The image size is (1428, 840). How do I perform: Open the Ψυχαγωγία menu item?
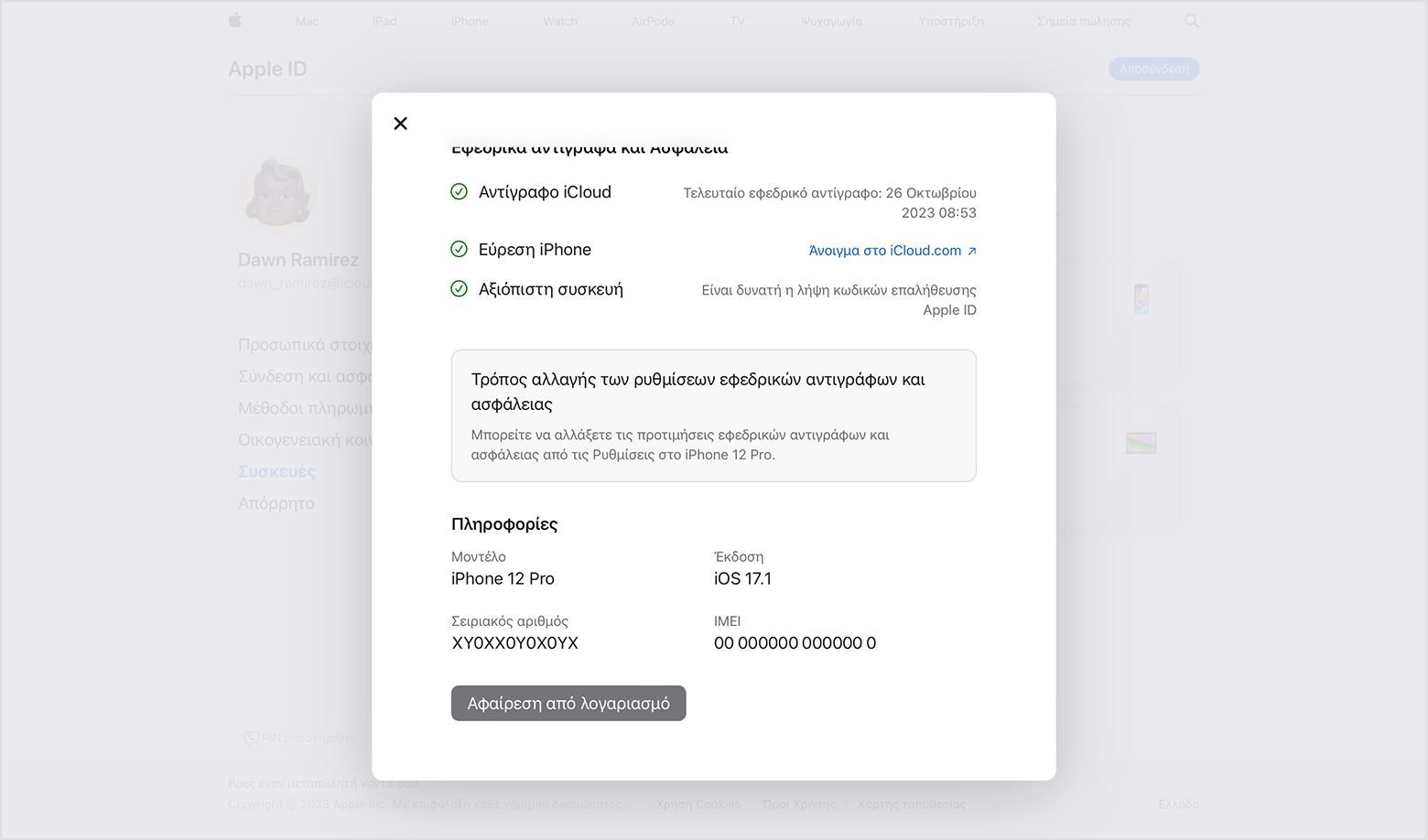pyautogui.click(x=831, y=21)
